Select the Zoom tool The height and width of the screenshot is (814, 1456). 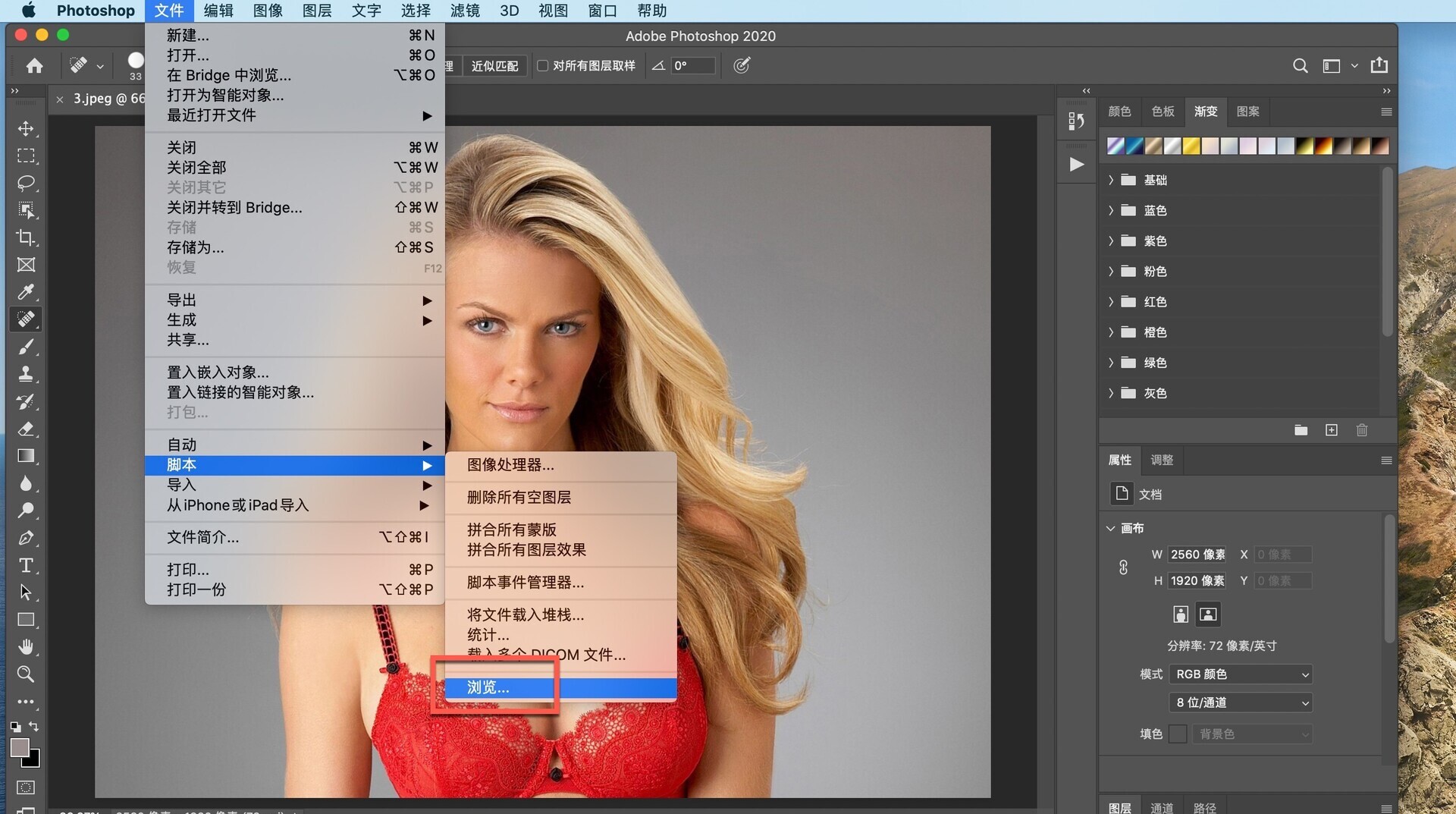pyautogui.click(x=26, y=674)
